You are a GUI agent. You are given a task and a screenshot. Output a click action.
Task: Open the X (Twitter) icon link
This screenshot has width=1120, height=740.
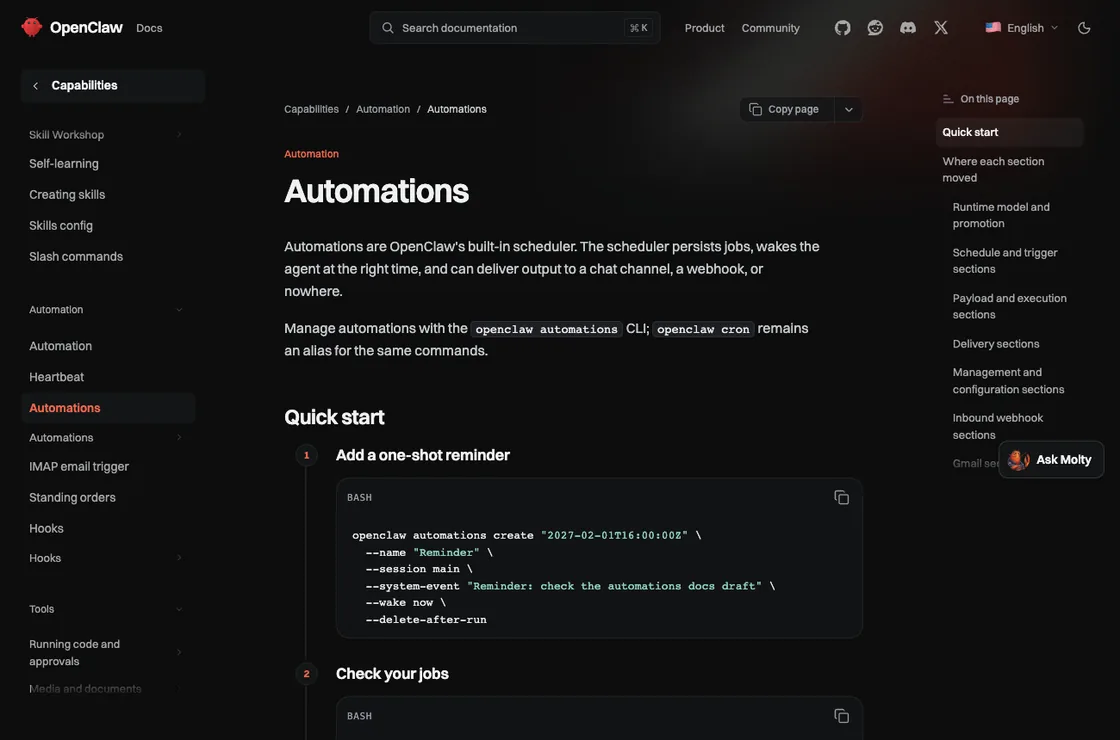941,28
